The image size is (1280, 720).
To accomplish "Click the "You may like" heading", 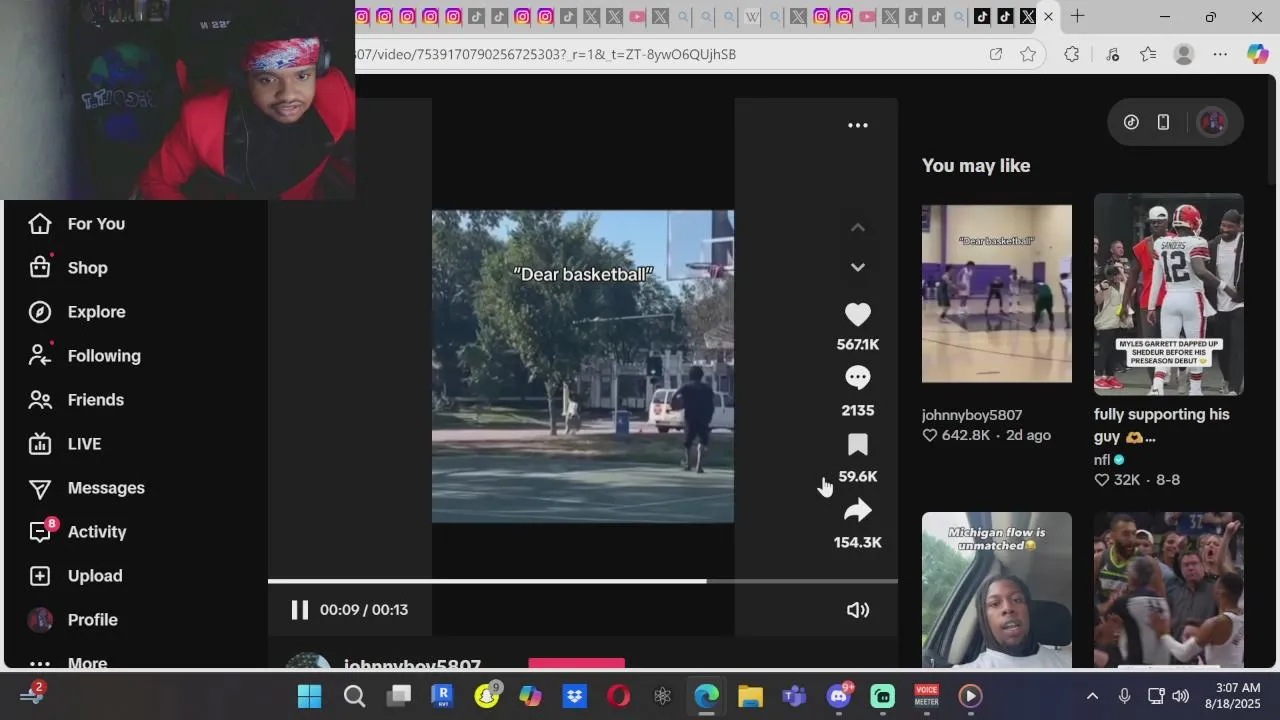I will (x=976, y=166).
